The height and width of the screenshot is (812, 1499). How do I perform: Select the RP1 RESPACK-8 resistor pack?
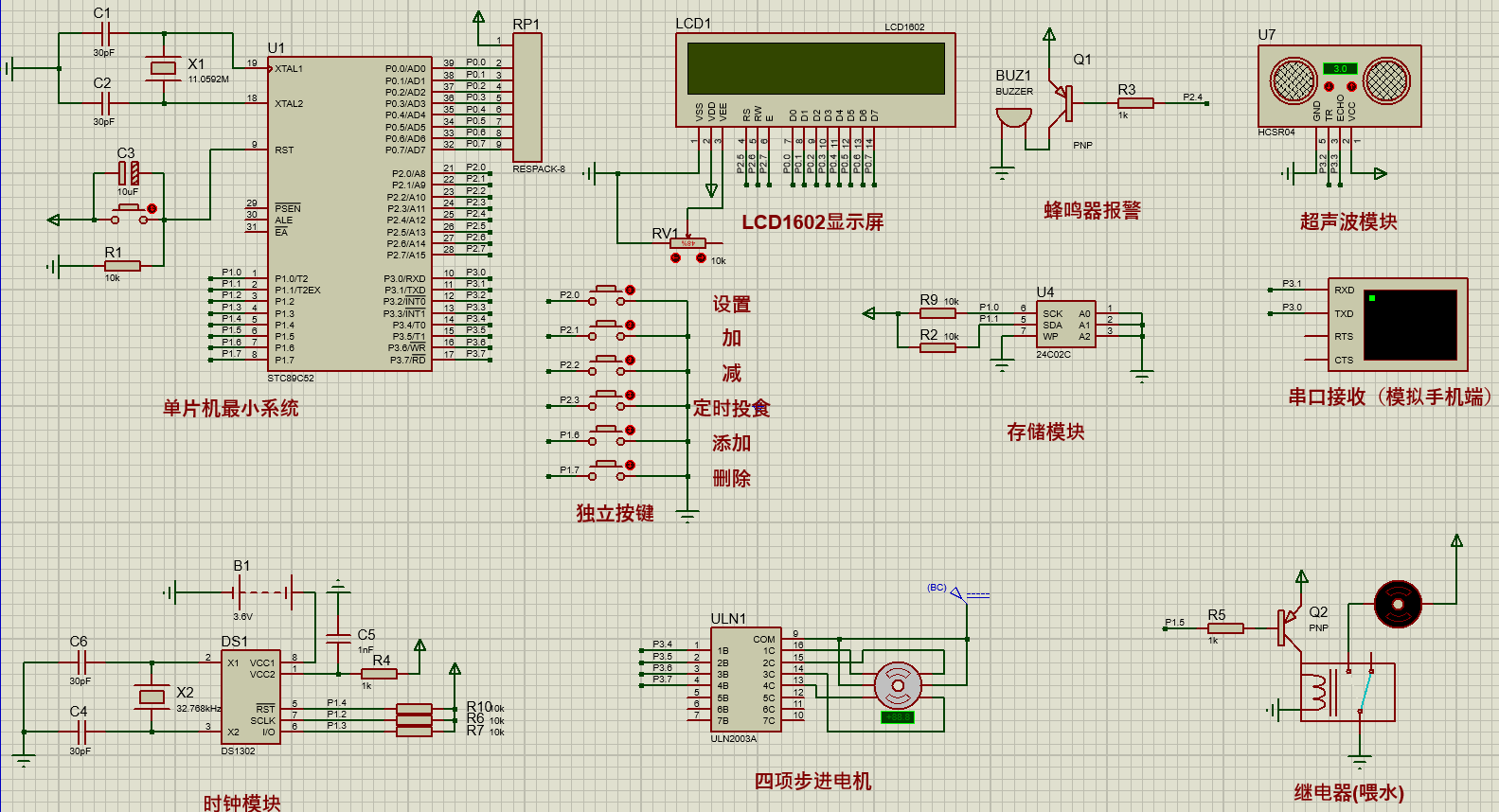pos(526,97)
